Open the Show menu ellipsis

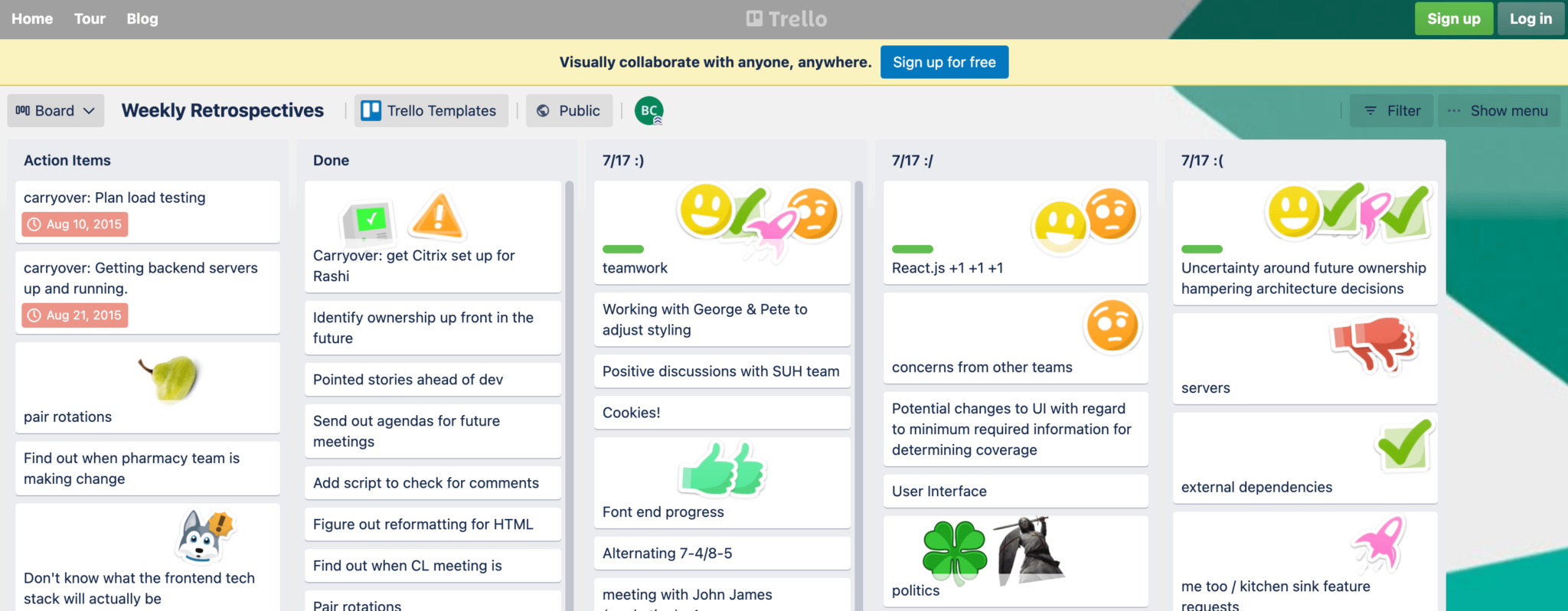coord(1454,111)
